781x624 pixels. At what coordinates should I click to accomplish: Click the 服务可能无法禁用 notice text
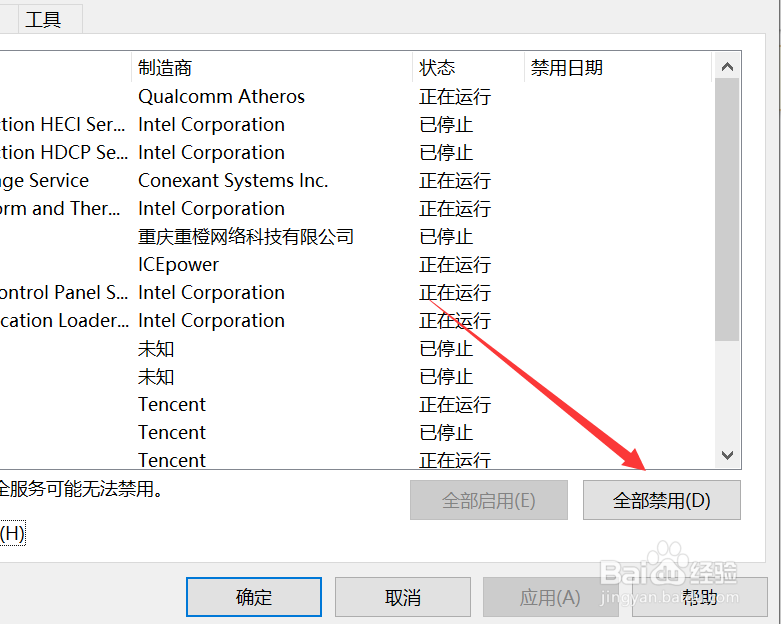[81, 489]
